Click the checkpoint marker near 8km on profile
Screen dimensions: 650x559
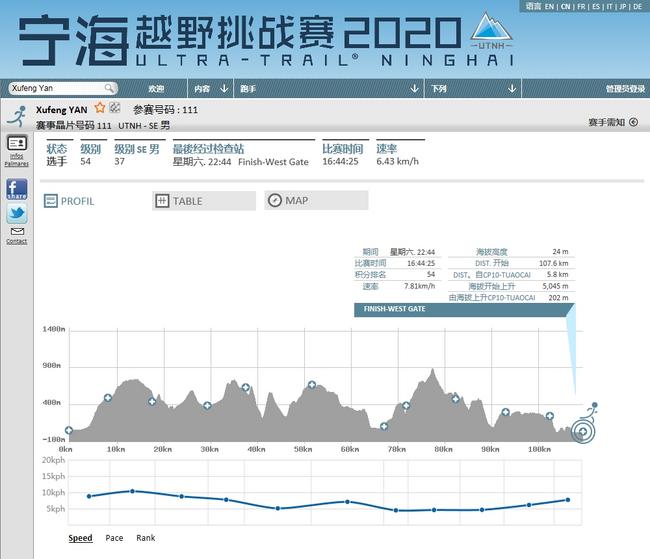(108, 398)
